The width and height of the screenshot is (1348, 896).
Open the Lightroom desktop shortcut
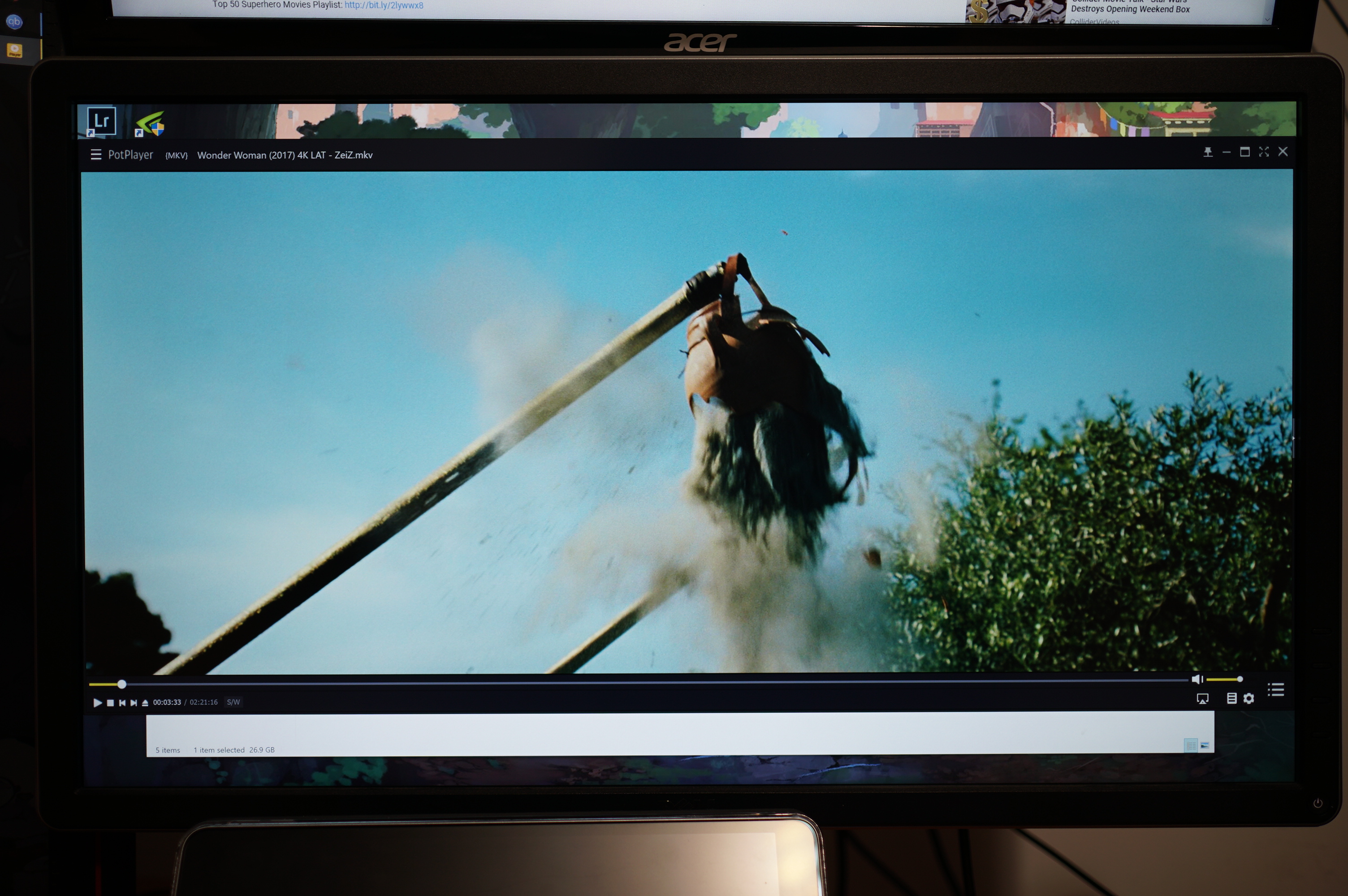[101, 121]
